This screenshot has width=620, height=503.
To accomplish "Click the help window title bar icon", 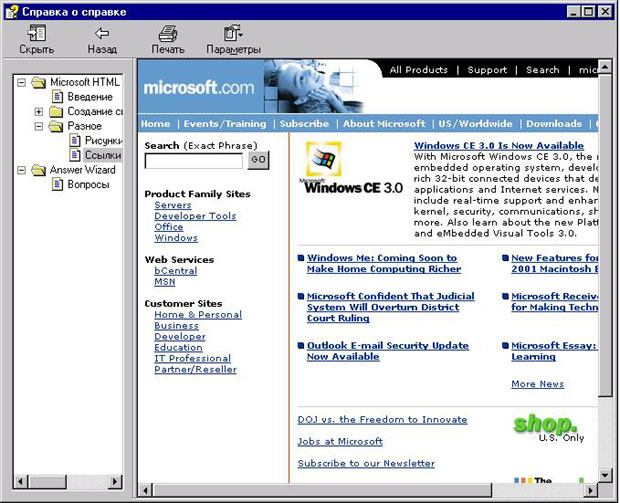I will (12, 12).
